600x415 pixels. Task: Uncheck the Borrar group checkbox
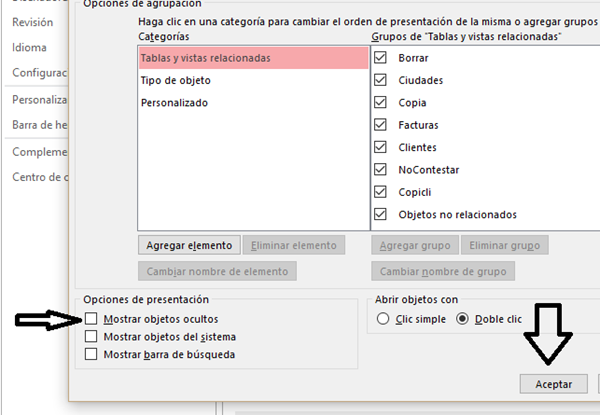(380, 58)
